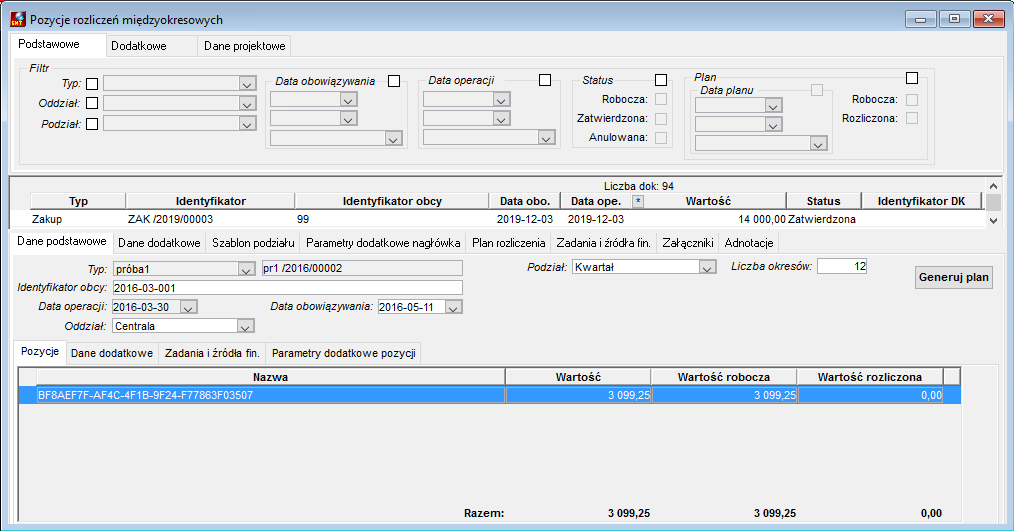Viewport: 1014px width, 531px height.
Task: Select the BF8AEF7F position row
Action: pos(490,395)
